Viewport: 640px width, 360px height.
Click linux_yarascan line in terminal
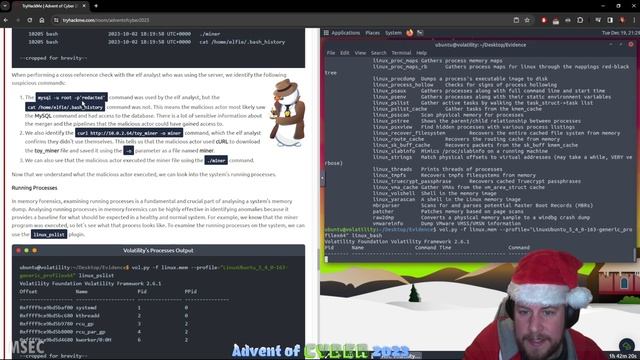click(x=446, y=199)
